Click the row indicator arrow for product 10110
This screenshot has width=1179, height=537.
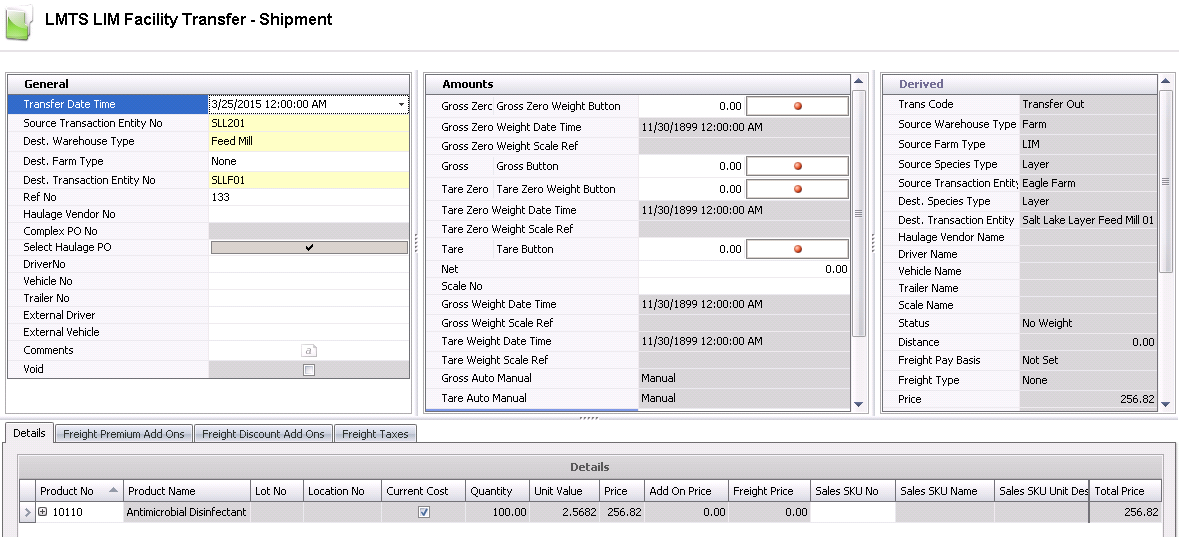point(28,512)
